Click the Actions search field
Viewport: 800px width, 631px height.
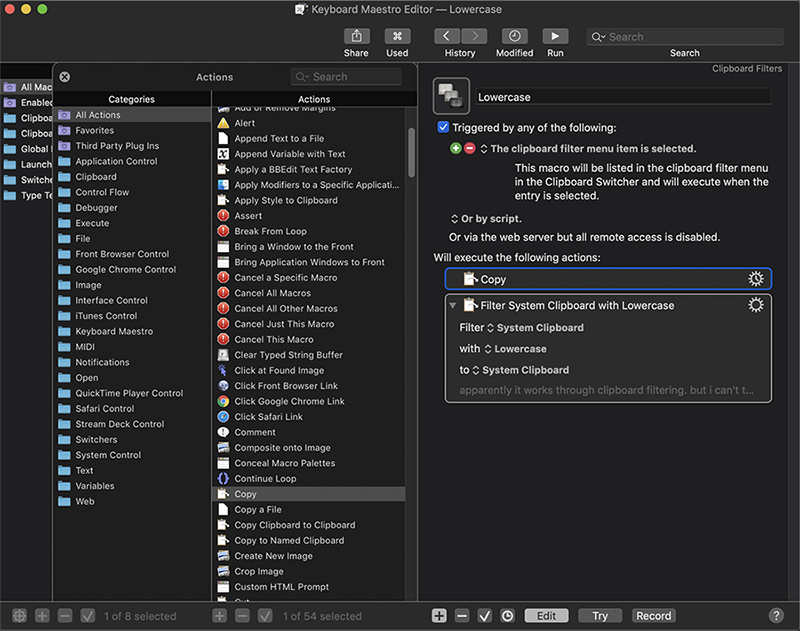[x=346, y=77]
